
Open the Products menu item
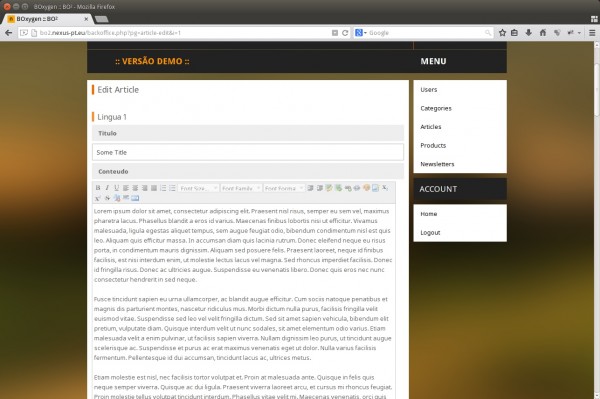(433, 145)
